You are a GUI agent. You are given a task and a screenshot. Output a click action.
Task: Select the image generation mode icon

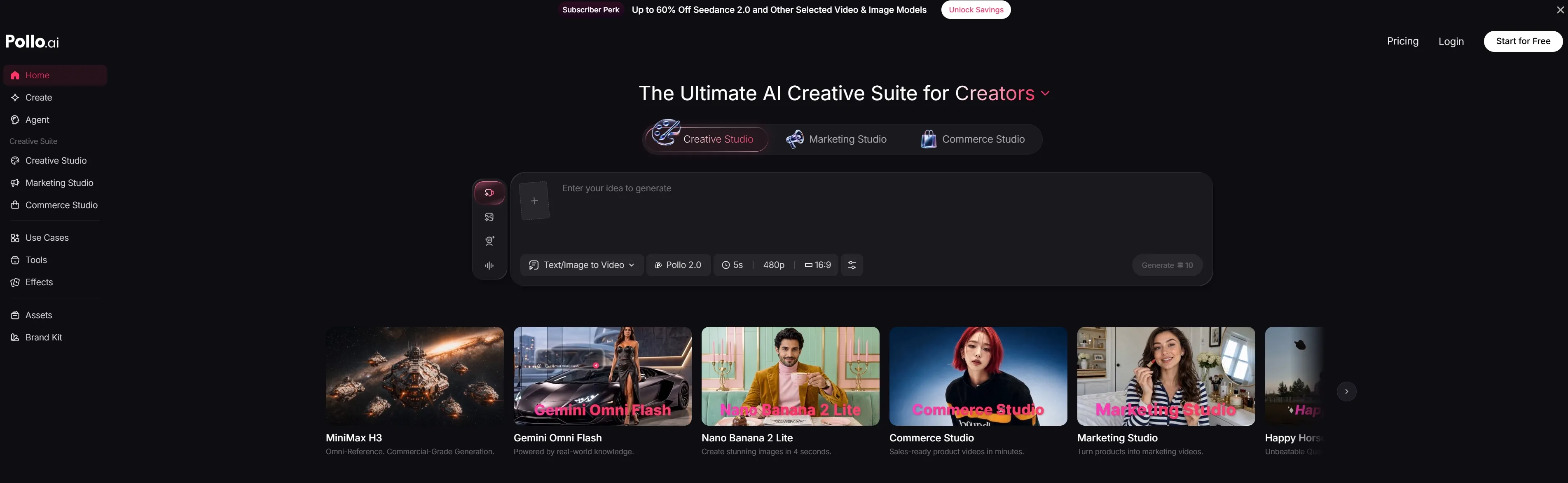[x=489, y=217]
